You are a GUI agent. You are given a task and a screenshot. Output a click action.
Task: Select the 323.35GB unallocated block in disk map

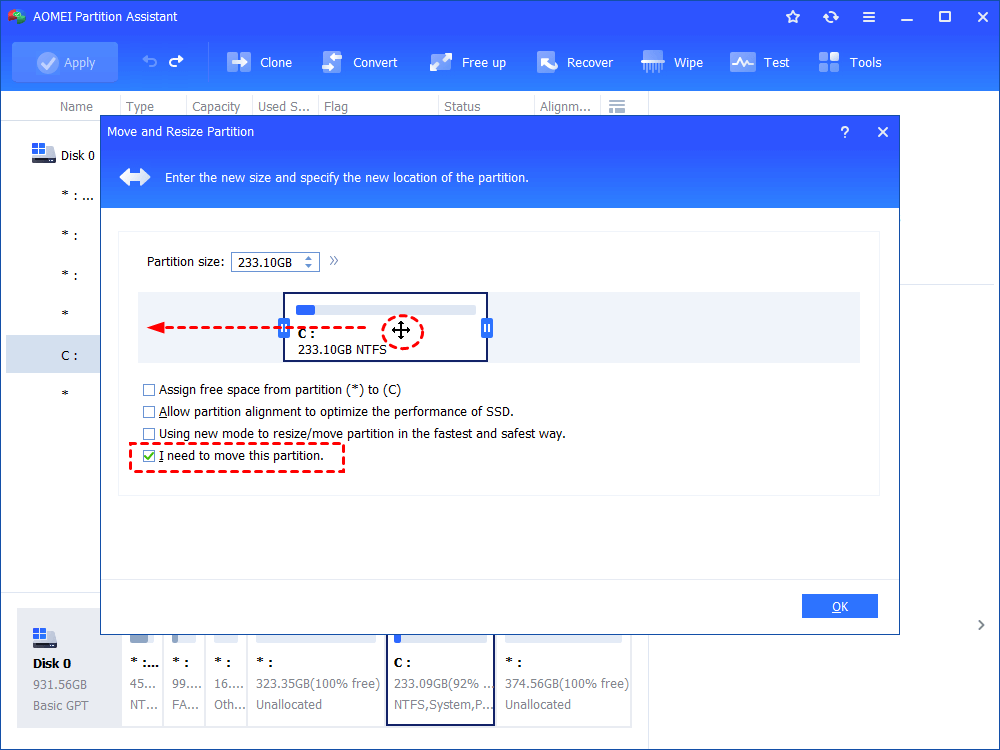316,680
